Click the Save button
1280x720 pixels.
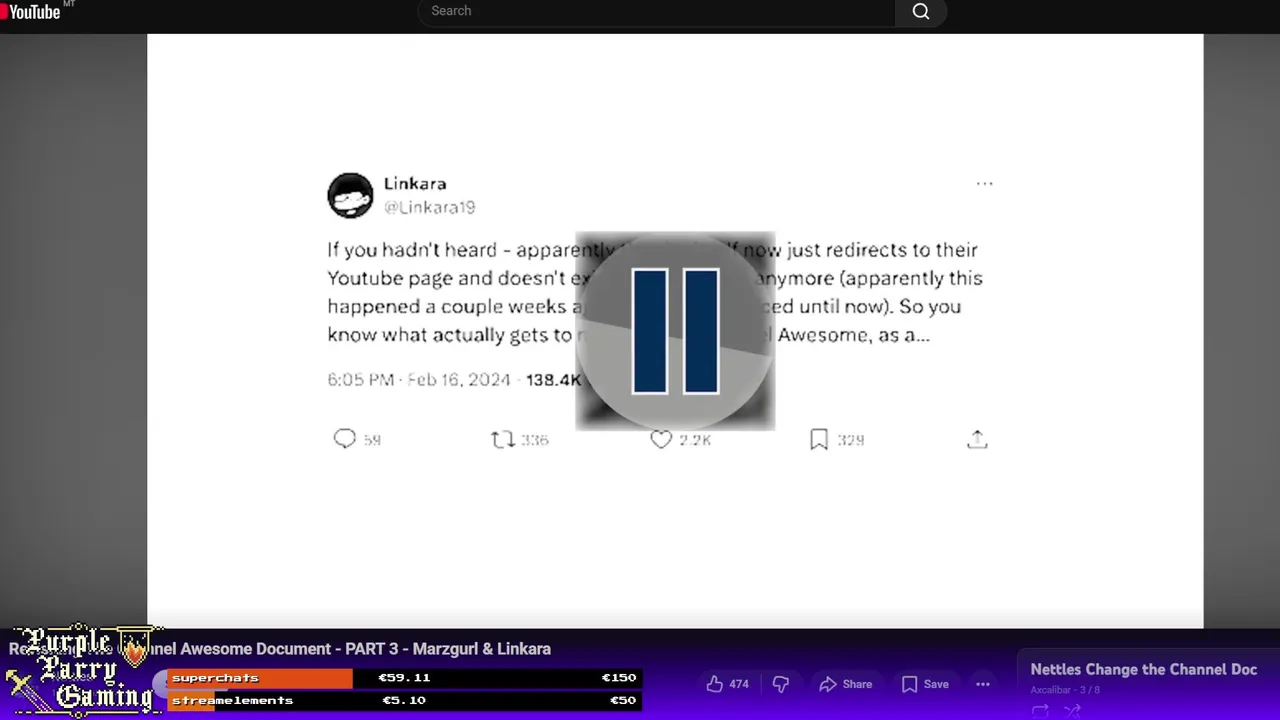click(x=925, y=684)
